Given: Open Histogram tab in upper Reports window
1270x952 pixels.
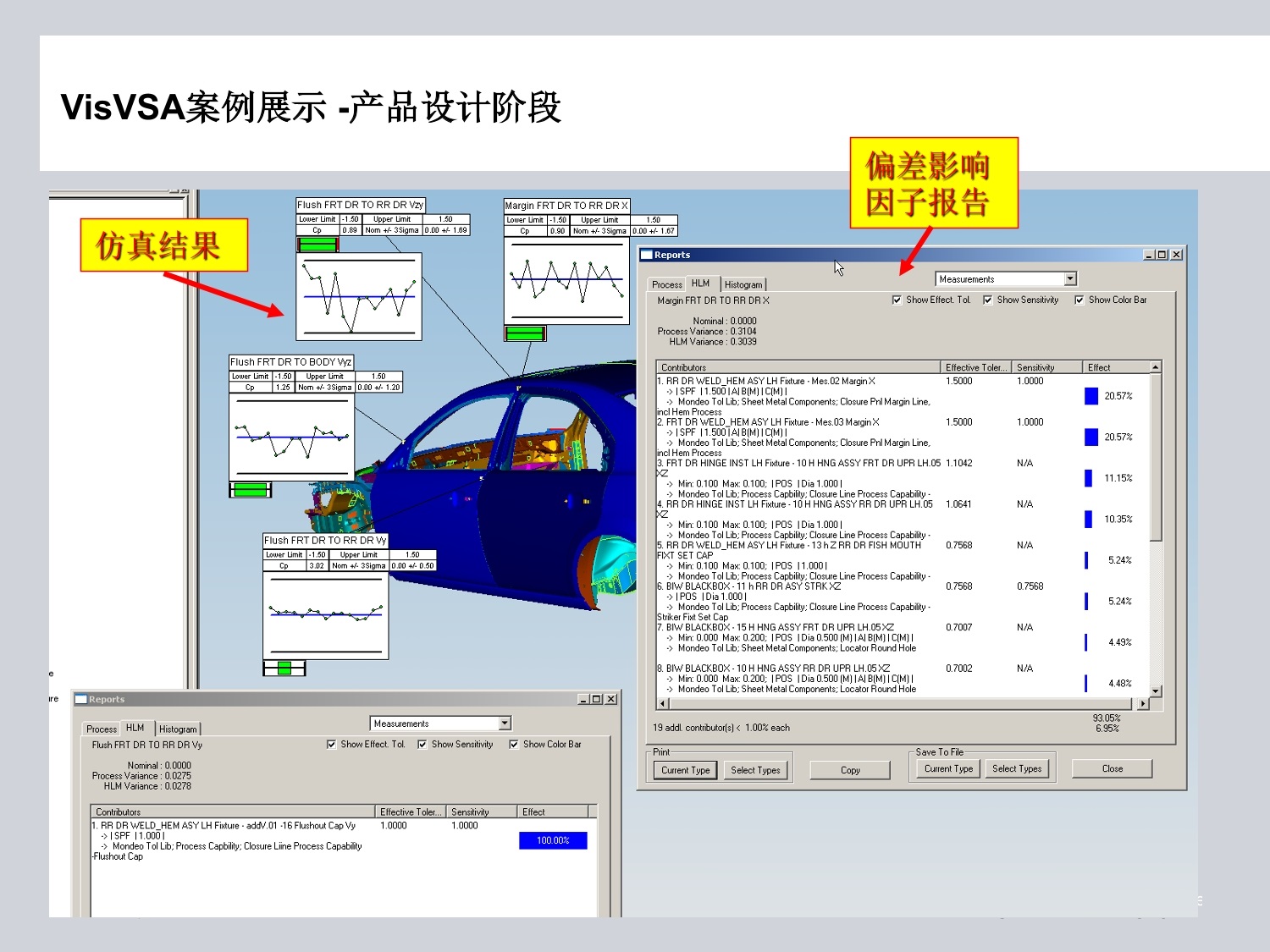Looking at the screenshot, I should 743,284.
